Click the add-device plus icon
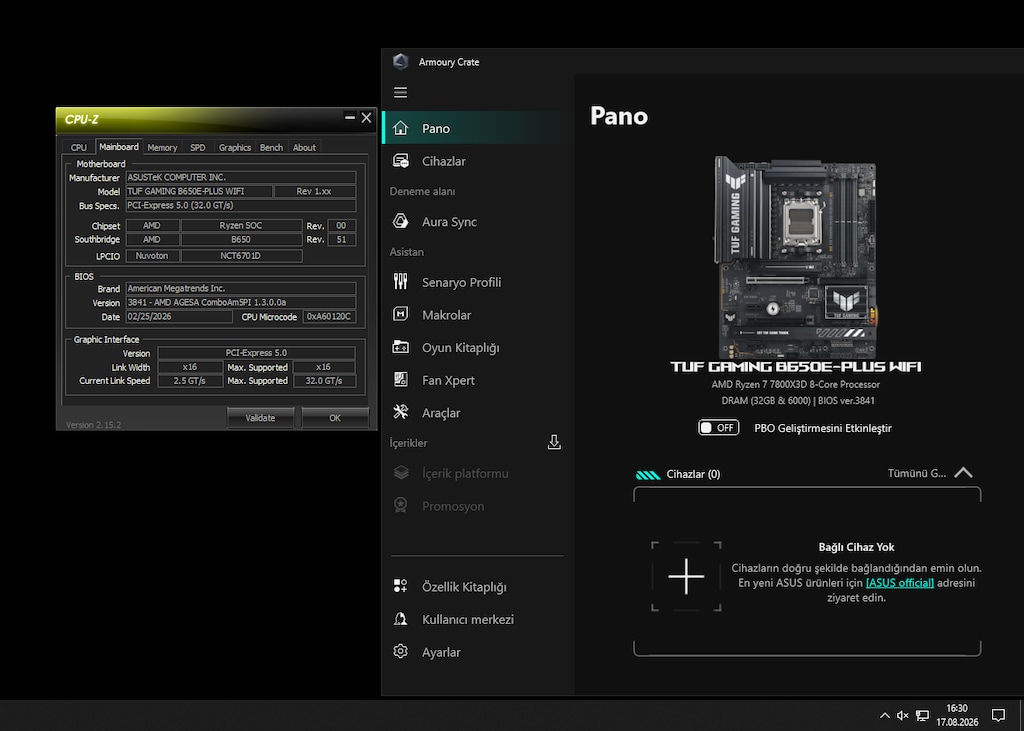 [686, 576]
